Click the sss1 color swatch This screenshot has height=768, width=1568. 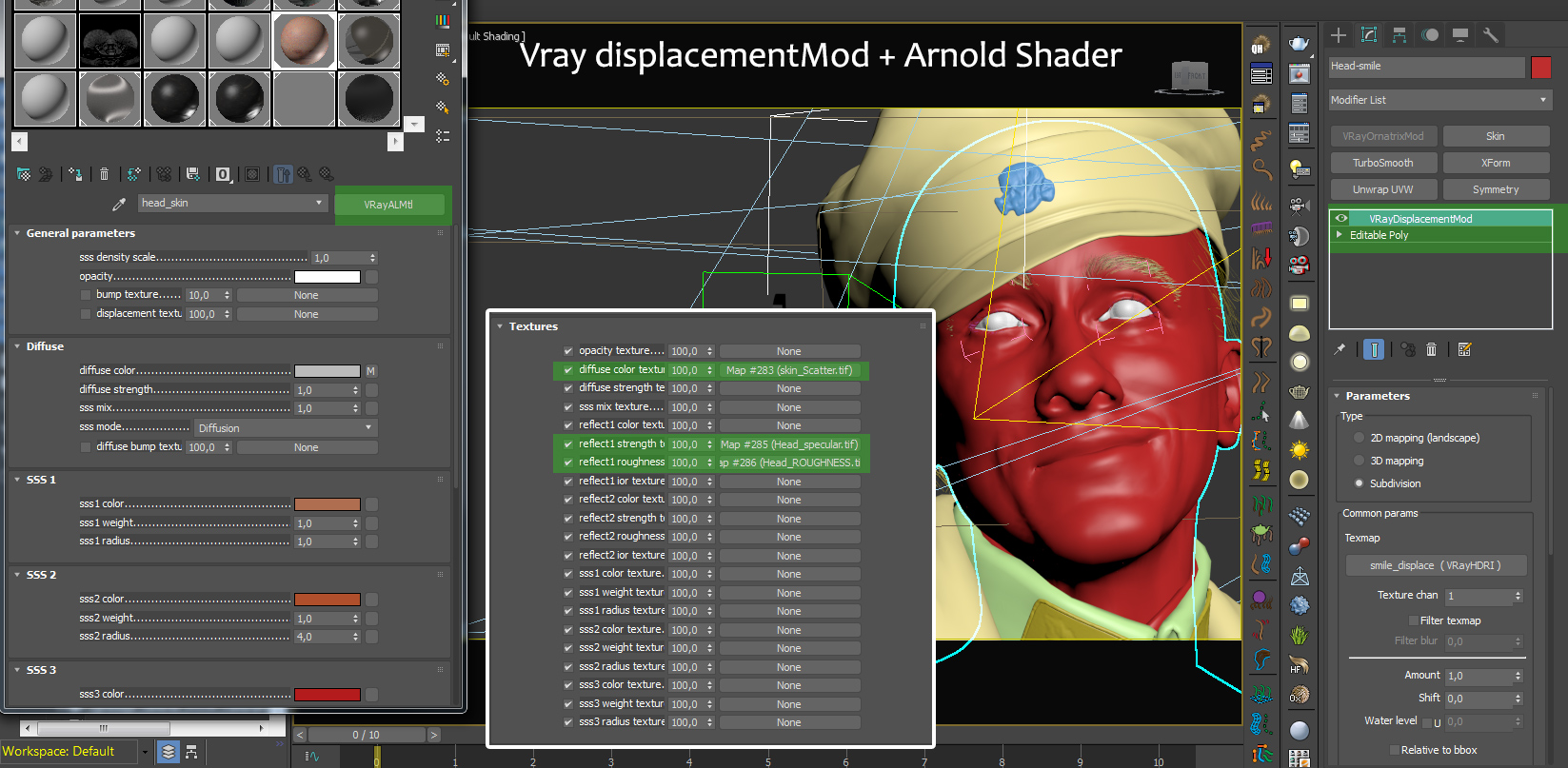click(x=327, y=504)
